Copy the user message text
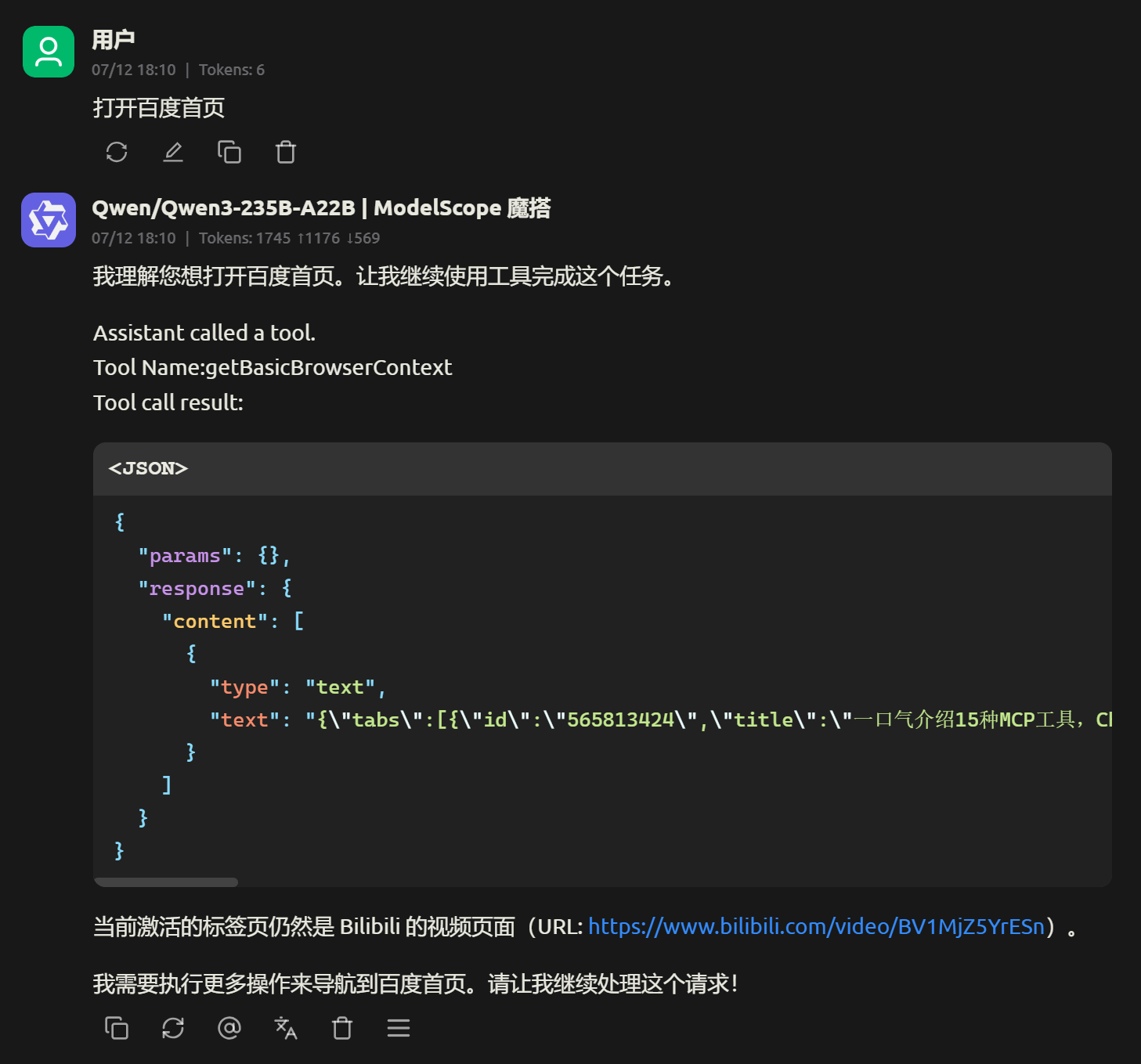The image size is (1141, 1064). (229, 152)
